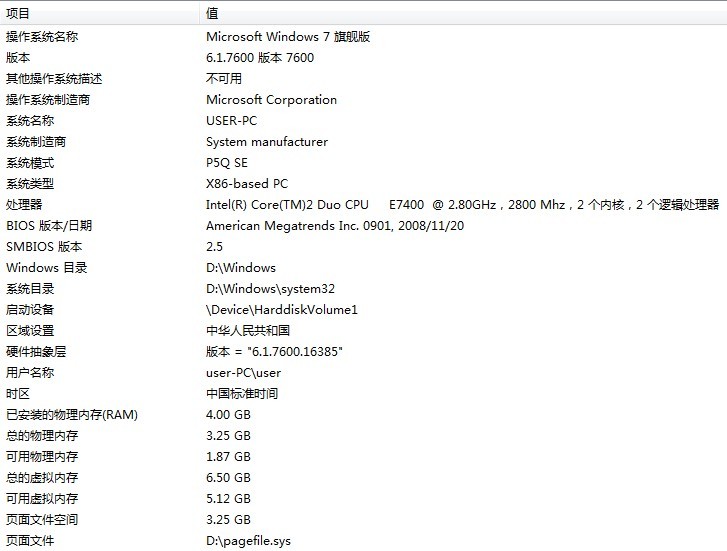
Task: Select value System manufacturer
Action: coord(267,142)
